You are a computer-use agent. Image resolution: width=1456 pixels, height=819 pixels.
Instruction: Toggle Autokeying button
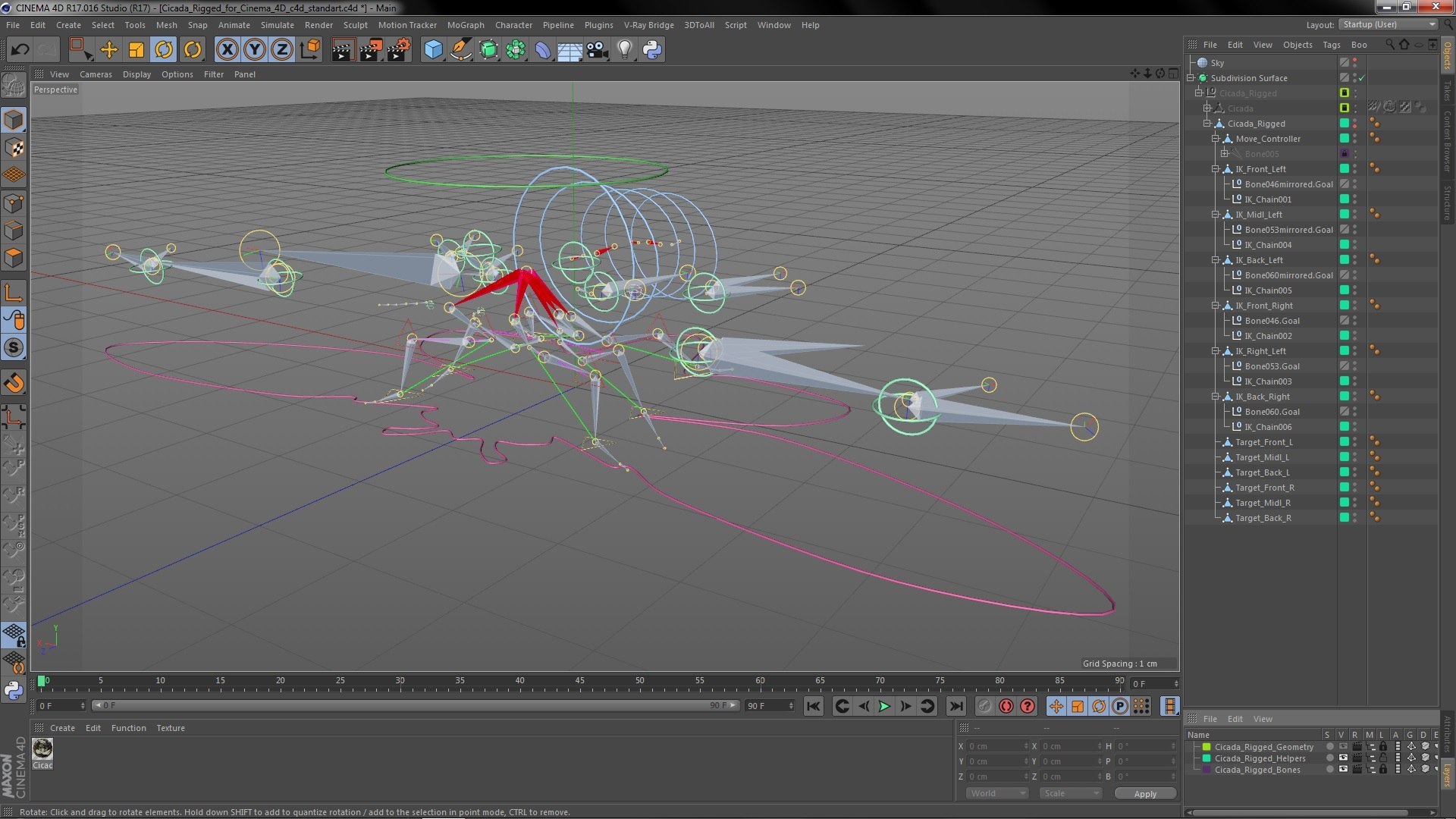pos(1006,706)
